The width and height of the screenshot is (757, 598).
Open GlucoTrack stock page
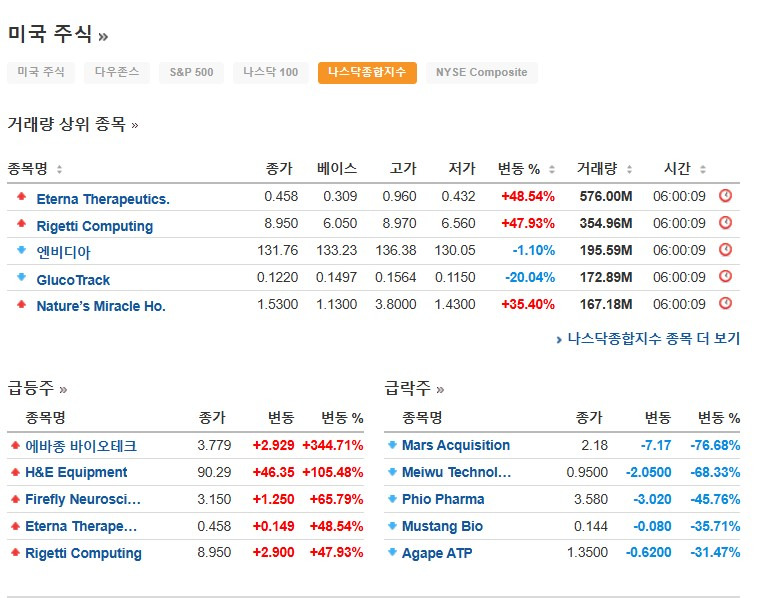pyautogui.click(x=73, y=280)
